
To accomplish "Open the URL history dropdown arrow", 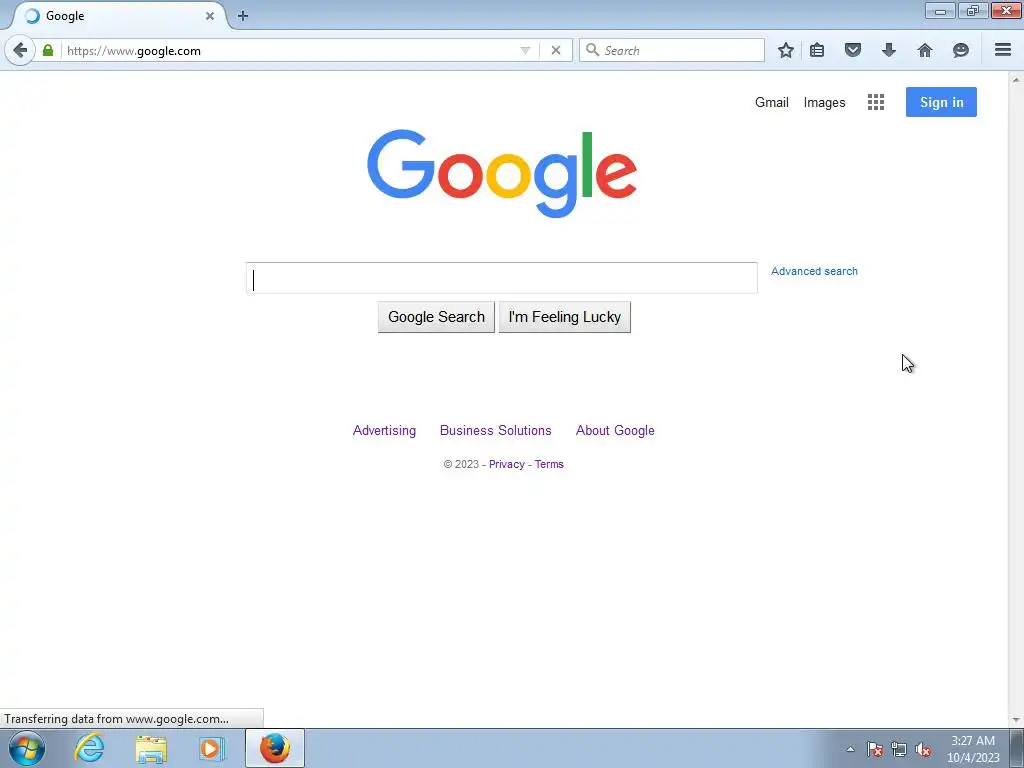I will tap(525, 50).
